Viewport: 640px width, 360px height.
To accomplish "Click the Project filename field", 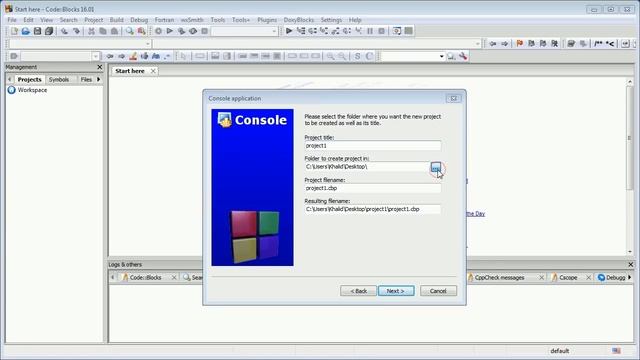I will coord(372,188).
